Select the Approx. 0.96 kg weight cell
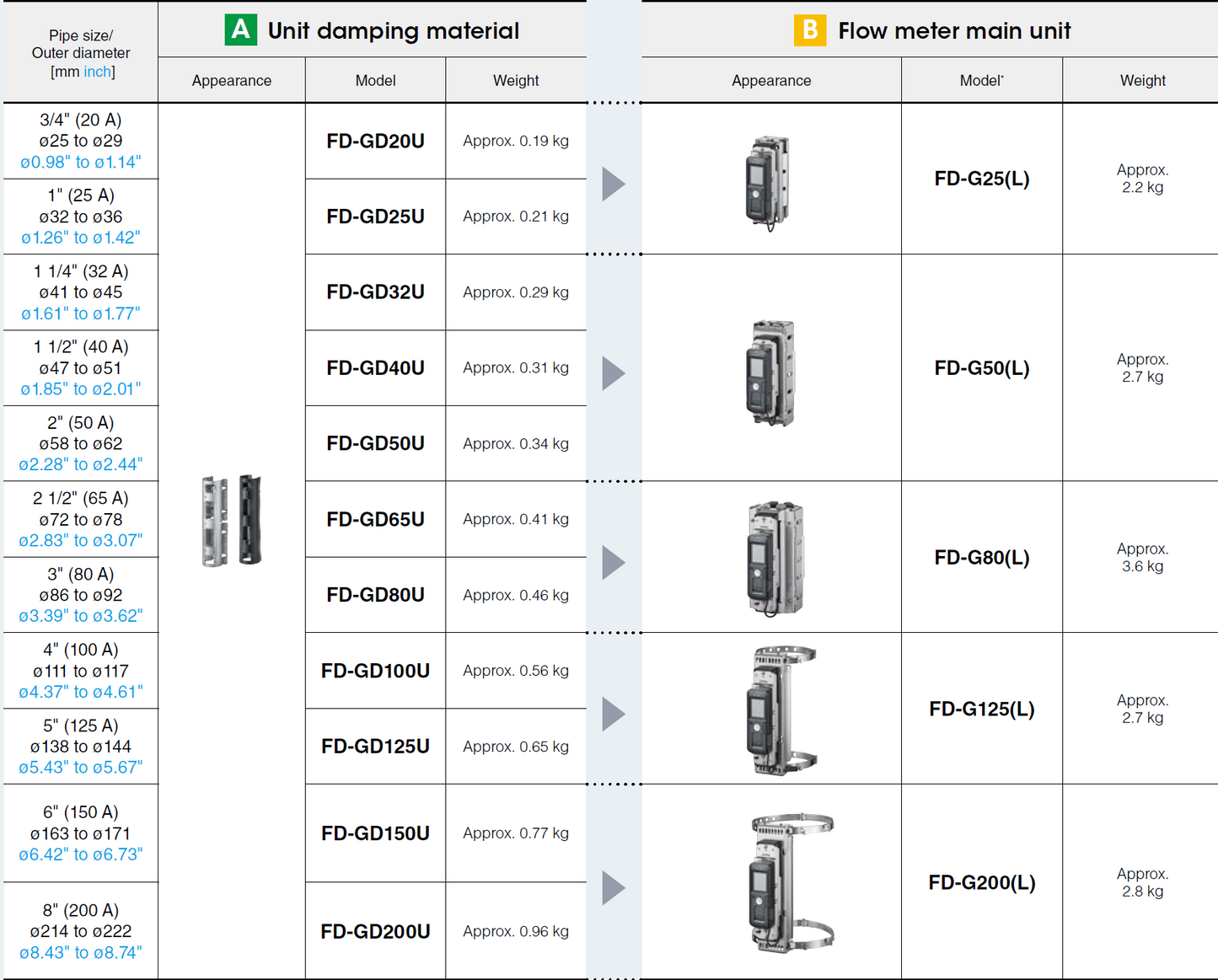This screenshot has height=980, width=1218. [x=516, y=931]
